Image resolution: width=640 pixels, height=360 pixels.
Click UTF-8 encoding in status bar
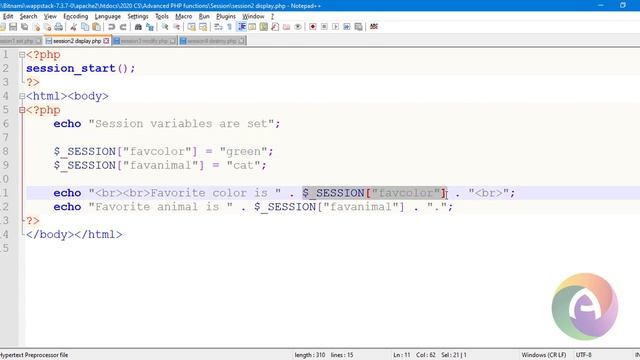point(583,355)
